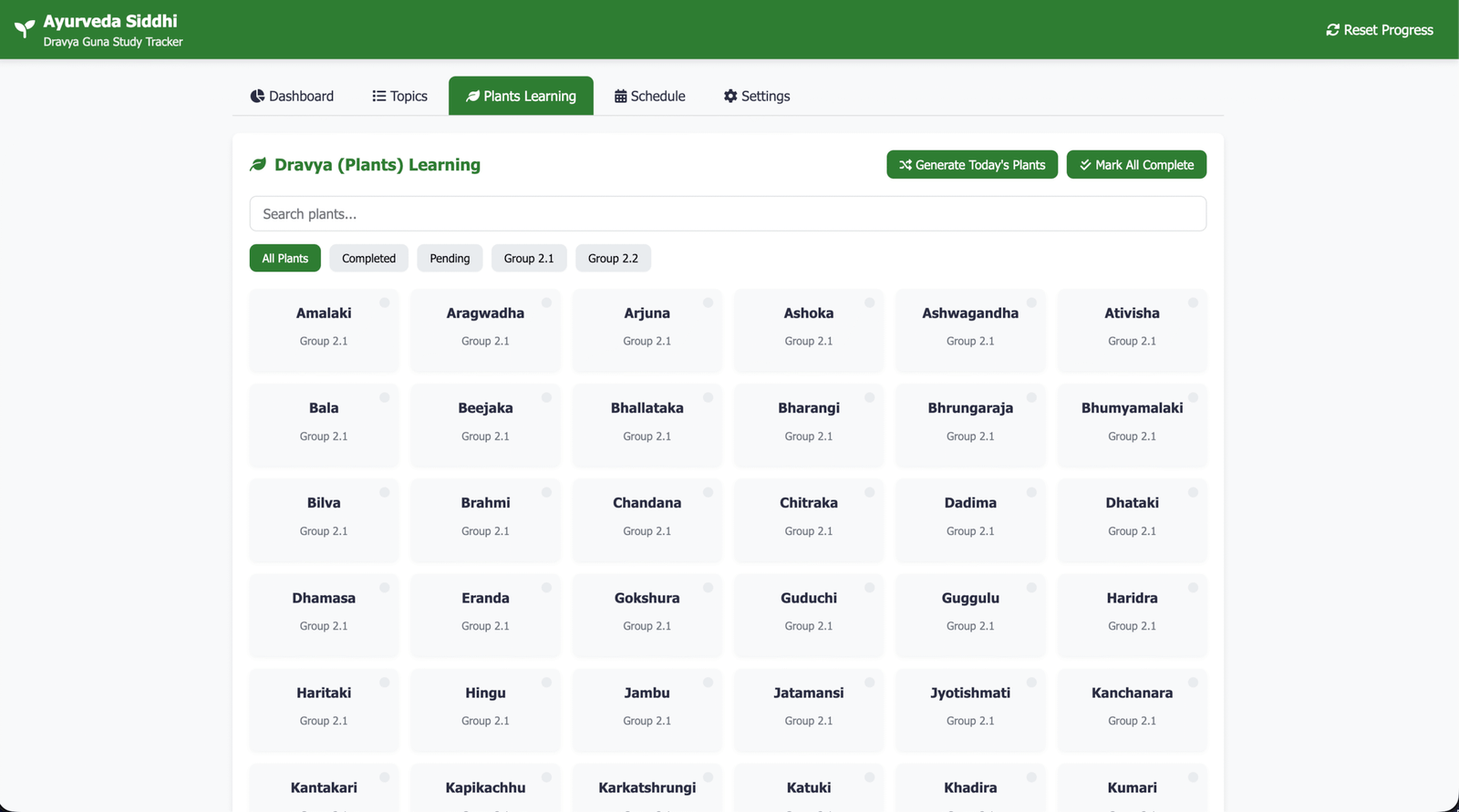1459x812 pixels.
Task: Filter plants by Group 2.1
Action: (x=528, y=258)
